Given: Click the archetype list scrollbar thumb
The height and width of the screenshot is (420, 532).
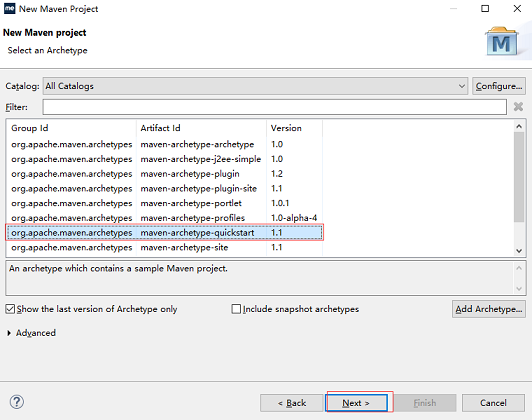Looking at the screenshot, I should [519, 177].
